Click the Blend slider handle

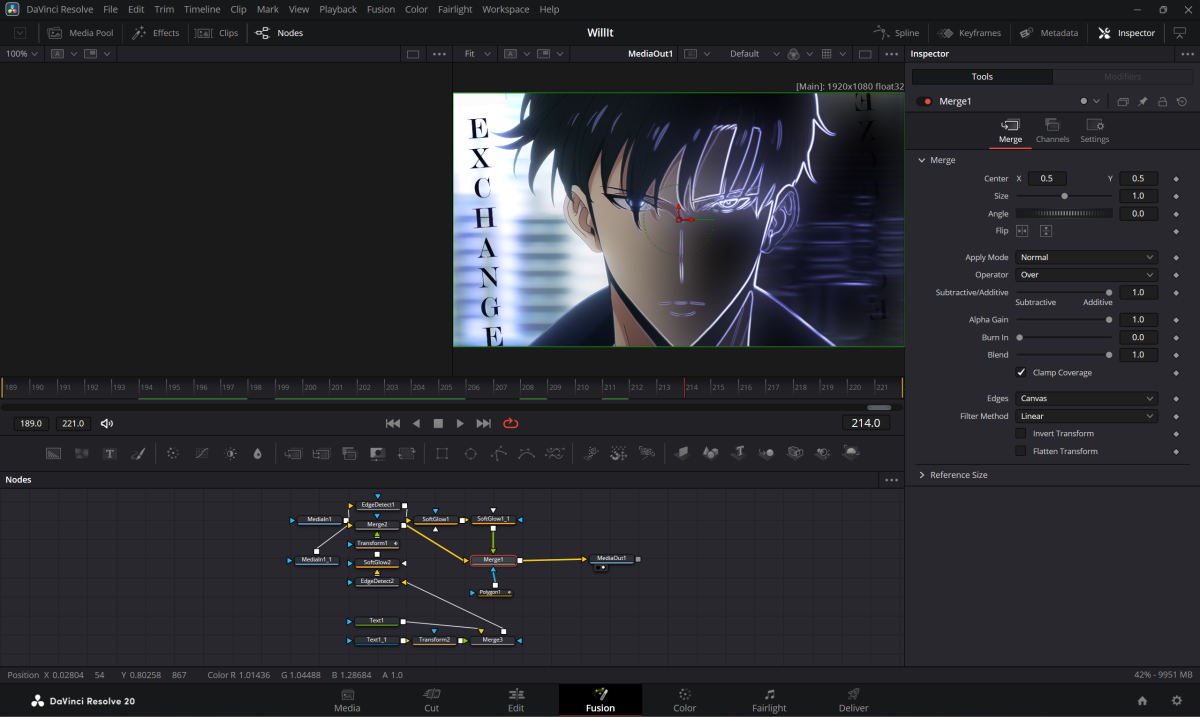1109,355
